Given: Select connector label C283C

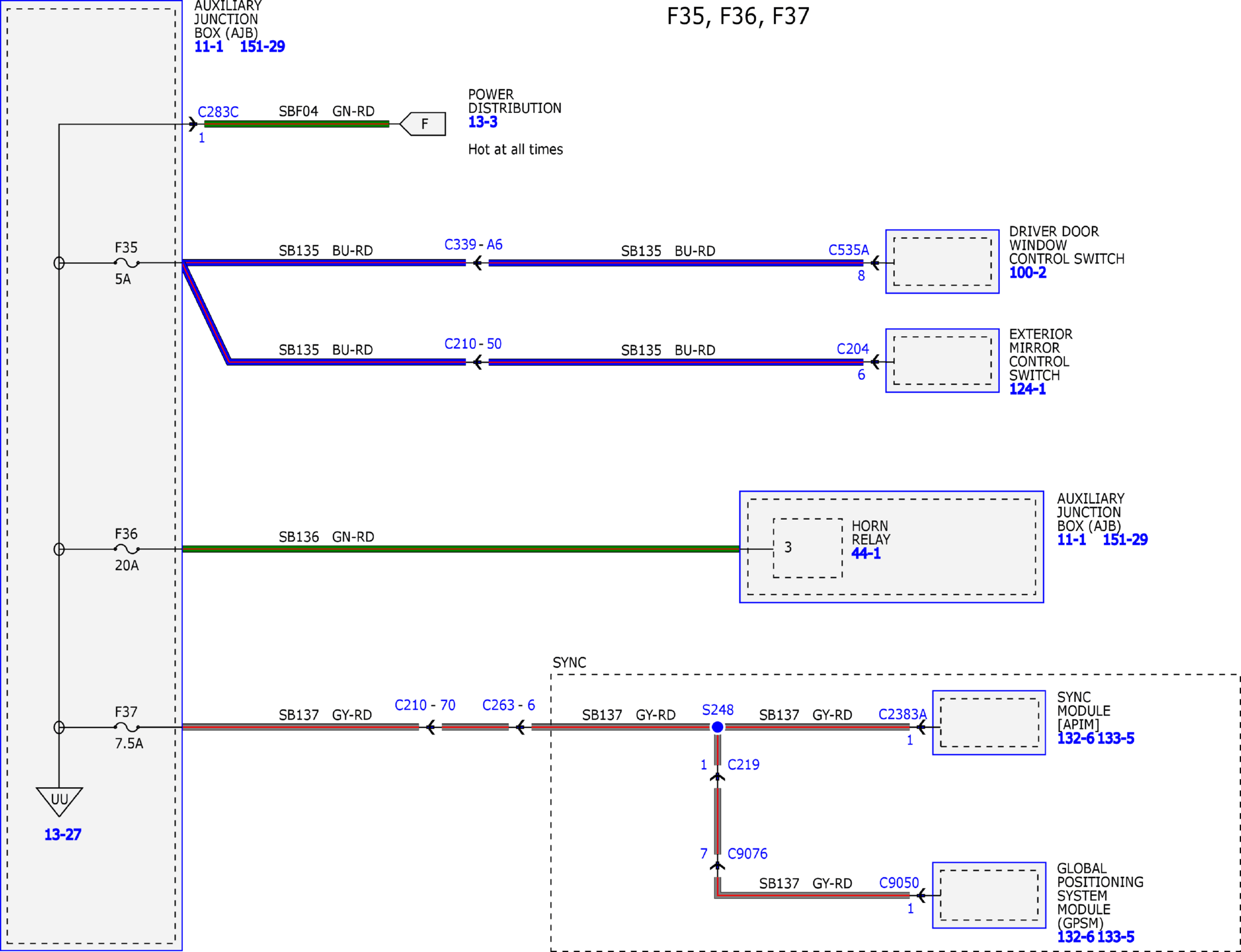Looking at the screenshot, I should [x=218, y=112].
